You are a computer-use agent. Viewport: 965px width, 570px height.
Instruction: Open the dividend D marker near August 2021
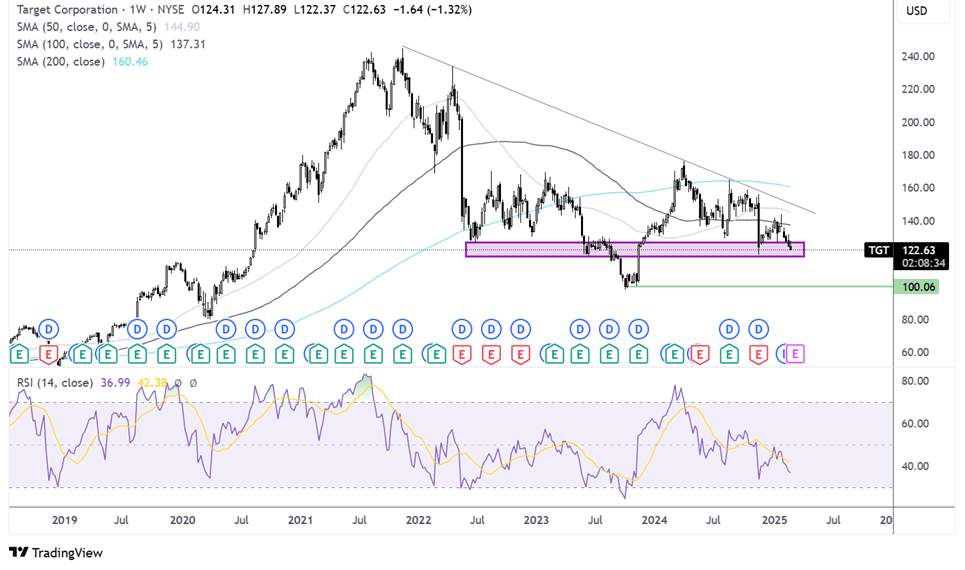[x=373, y=329]
